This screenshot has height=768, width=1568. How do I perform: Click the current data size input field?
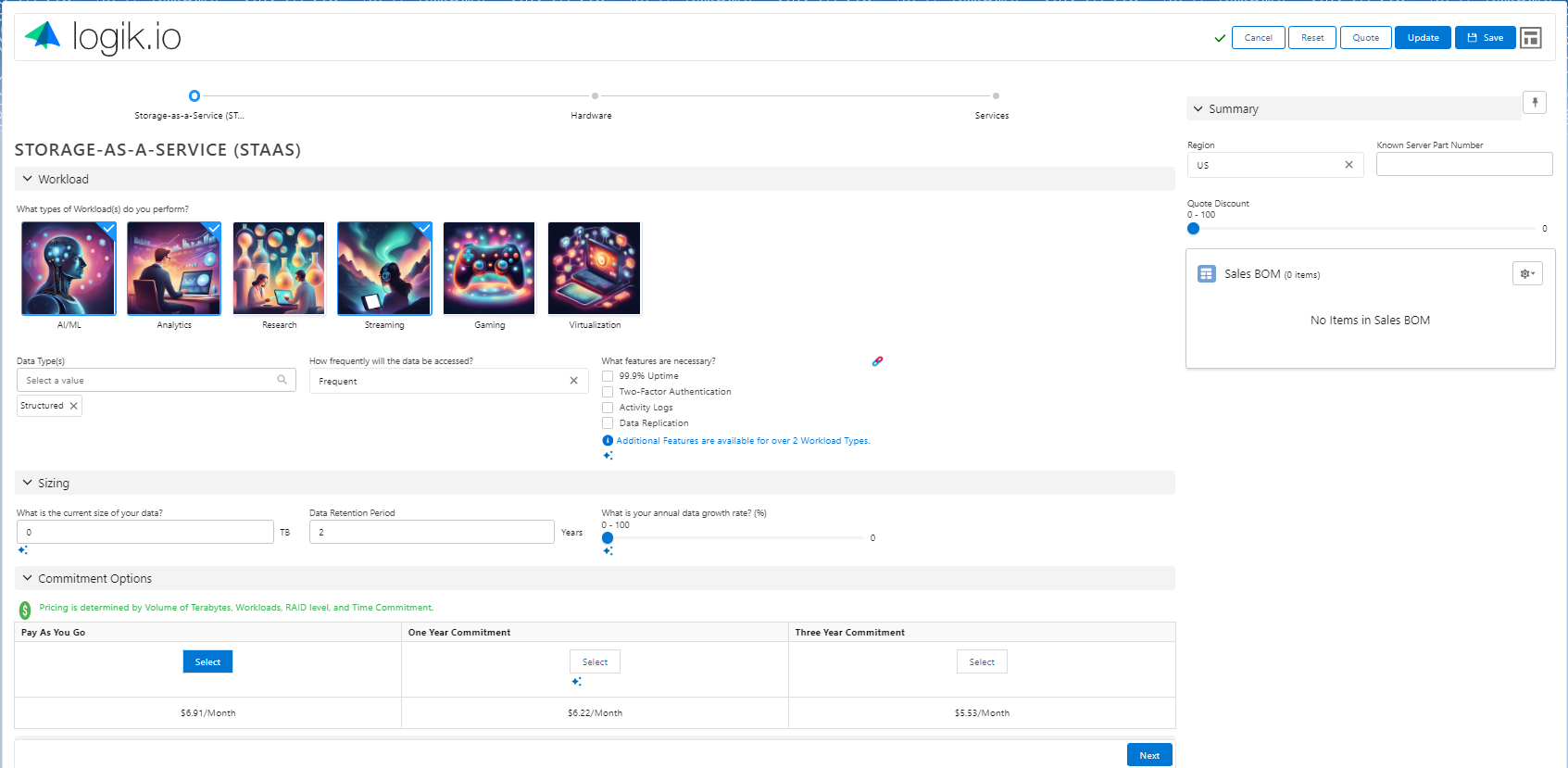(x=145, y=532)
